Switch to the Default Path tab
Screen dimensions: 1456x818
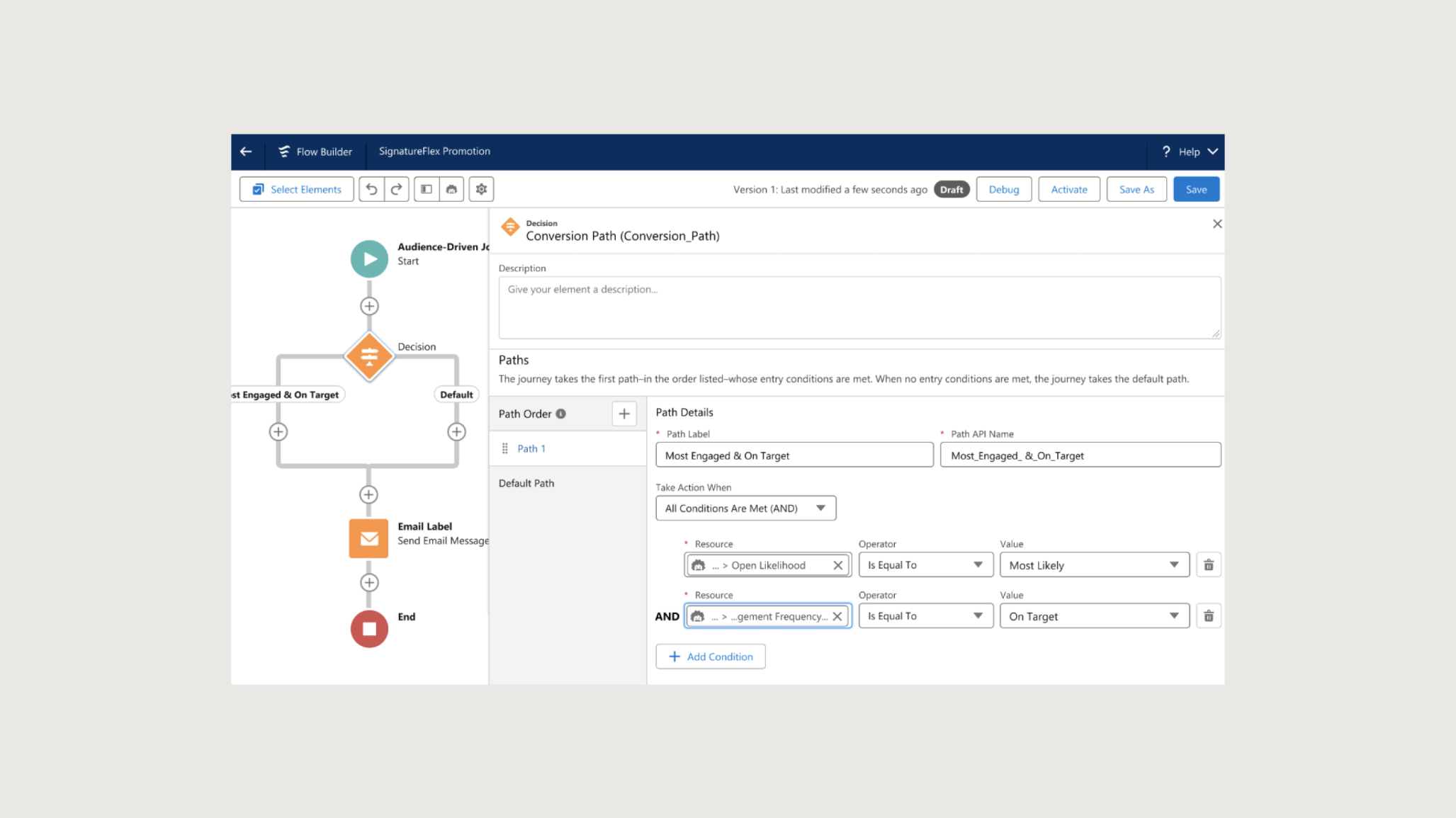[526, 482]
